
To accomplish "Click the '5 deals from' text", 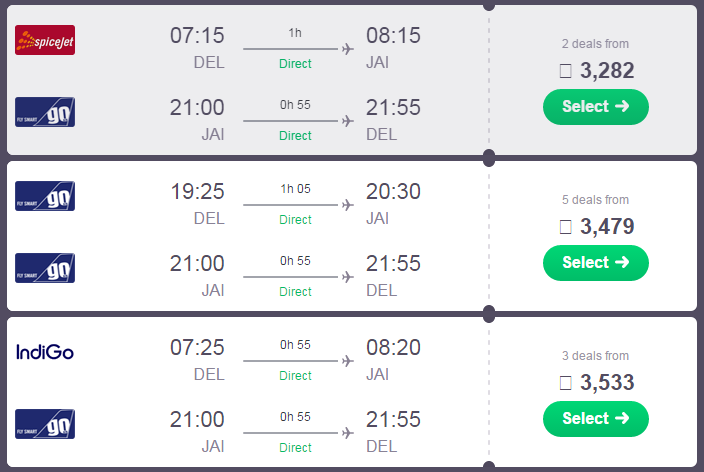I will pyautogui.click(x=595, y=200).
